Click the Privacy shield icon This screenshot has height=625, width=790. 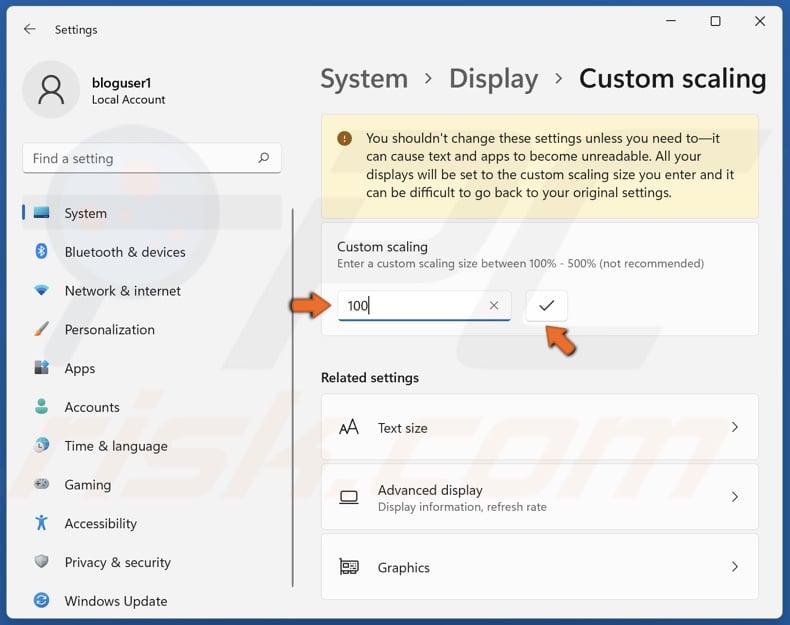[x=41, y=562]
